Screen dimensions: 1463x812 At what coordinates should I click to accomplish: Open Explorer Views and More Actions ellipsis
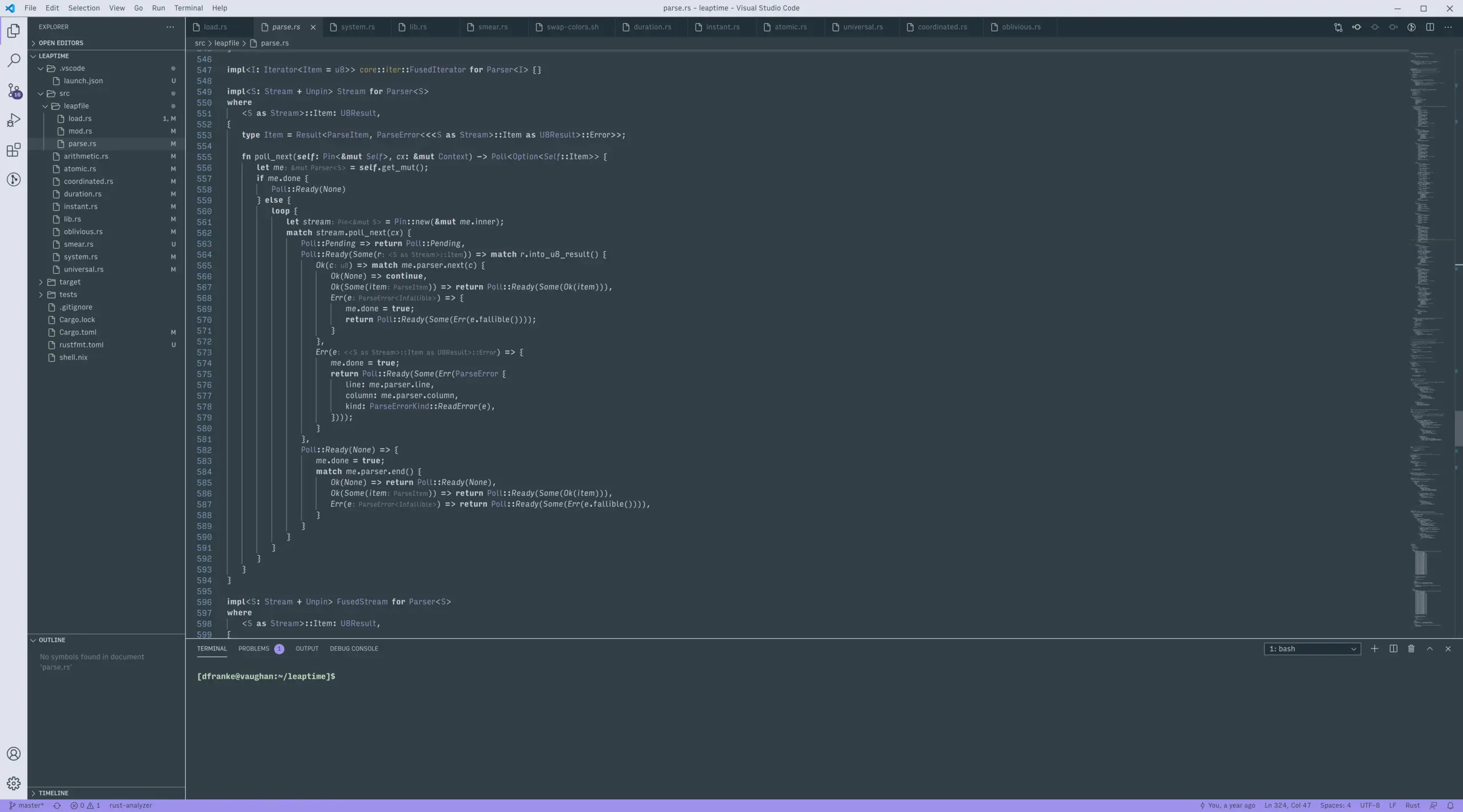point(170,27)
